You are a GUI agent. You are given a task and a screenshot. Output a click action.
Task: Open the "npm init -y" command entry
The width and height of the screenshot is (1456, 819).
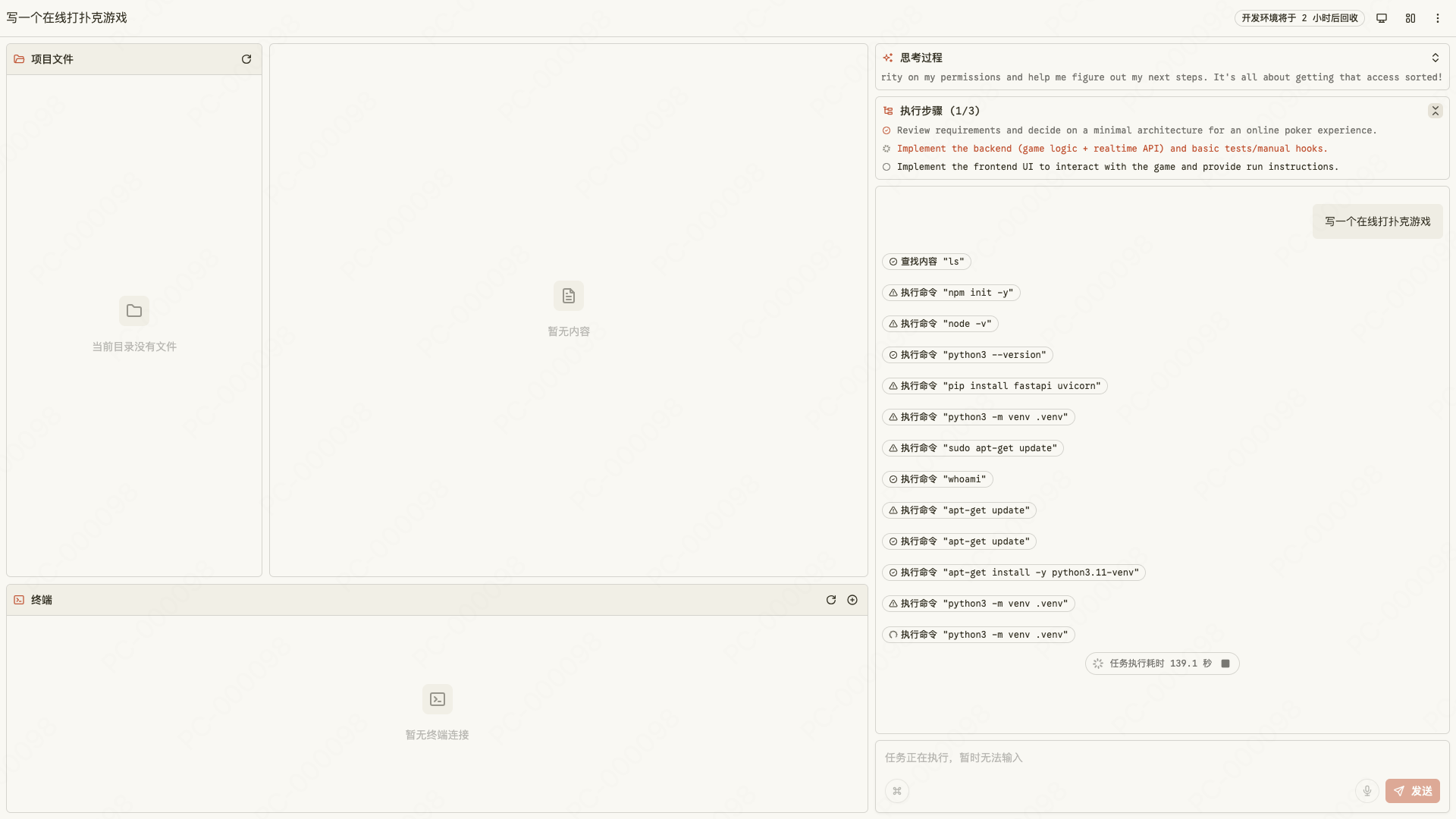pyautogui.click(x=951, y=293)
